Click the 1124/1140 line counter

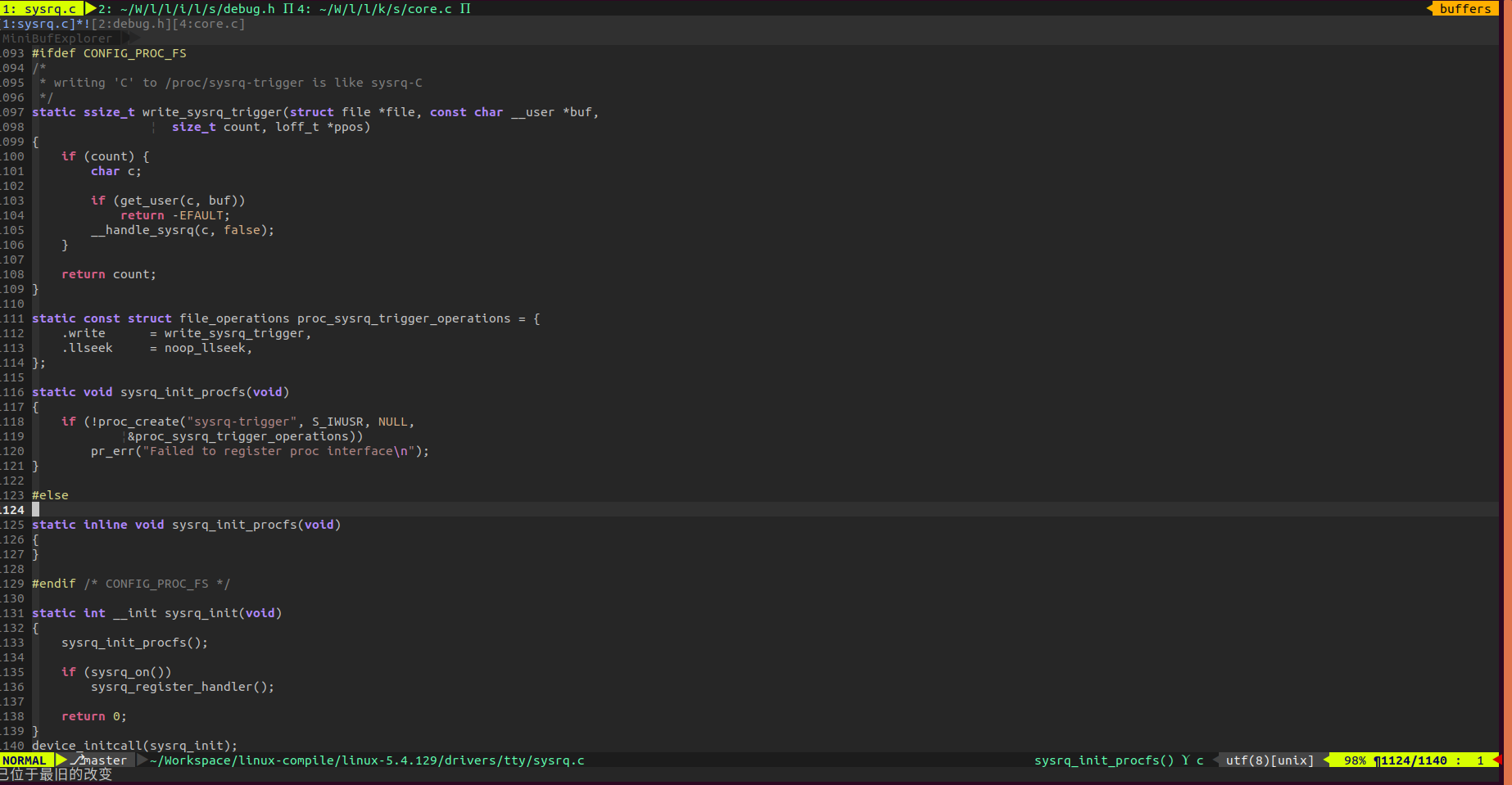click(1414, 760)
